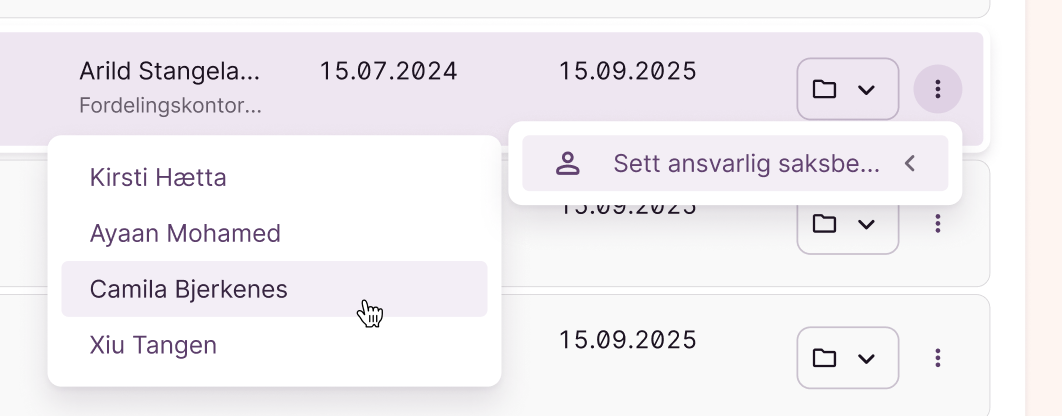Viewport: 1062px width, 416px height.
Task: Expand the folder dropdown arrow in bottom row
Action: coord(867,357)
